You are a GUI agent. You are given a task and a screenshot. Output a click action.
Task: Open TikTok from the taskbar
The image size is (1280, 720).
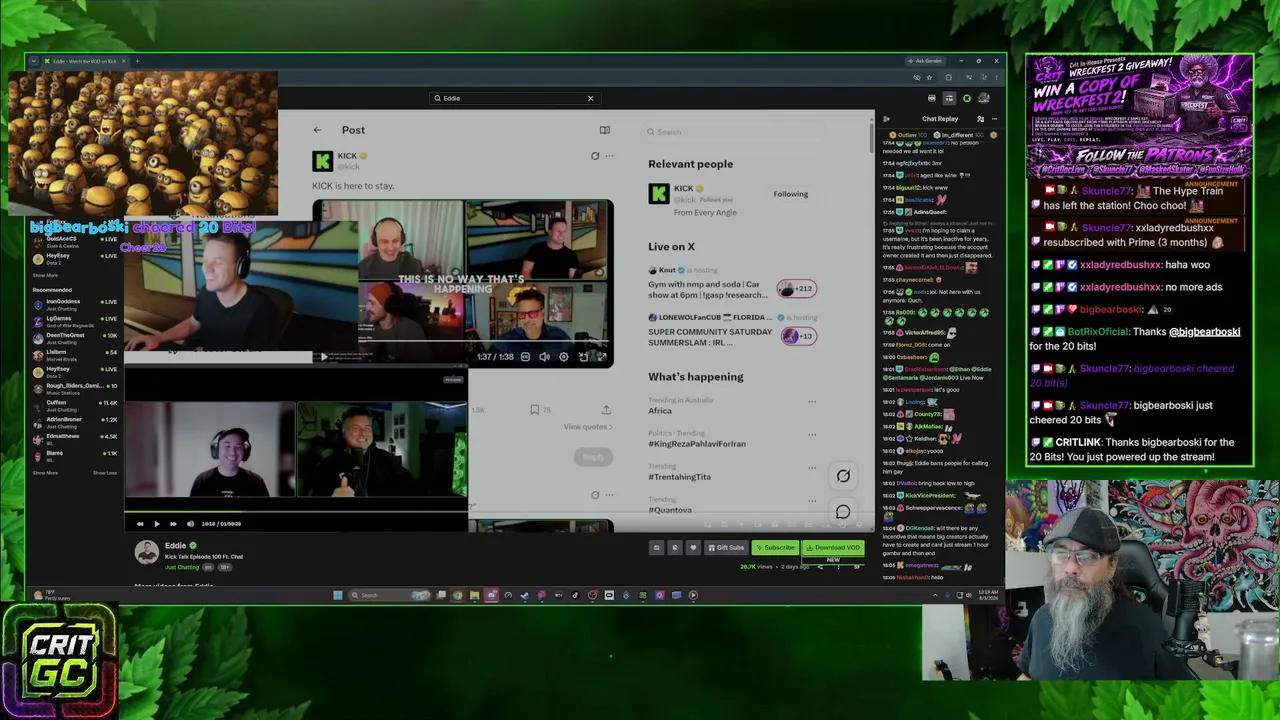(575, 595)
